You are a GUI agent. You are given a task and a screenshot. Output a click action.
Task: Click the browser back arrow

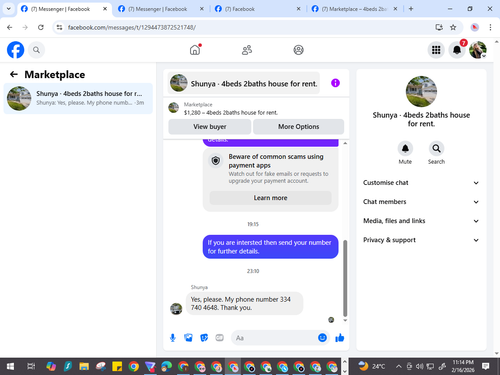10,27
